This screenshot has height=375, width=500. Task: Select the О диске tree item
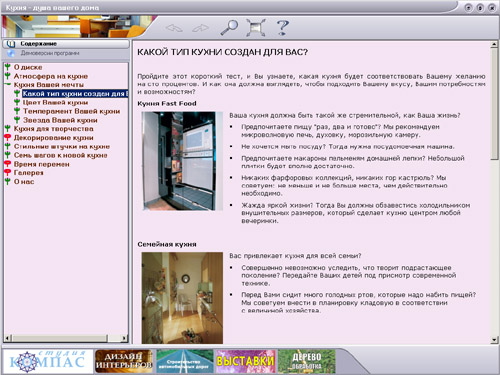(x=28, y=67)
